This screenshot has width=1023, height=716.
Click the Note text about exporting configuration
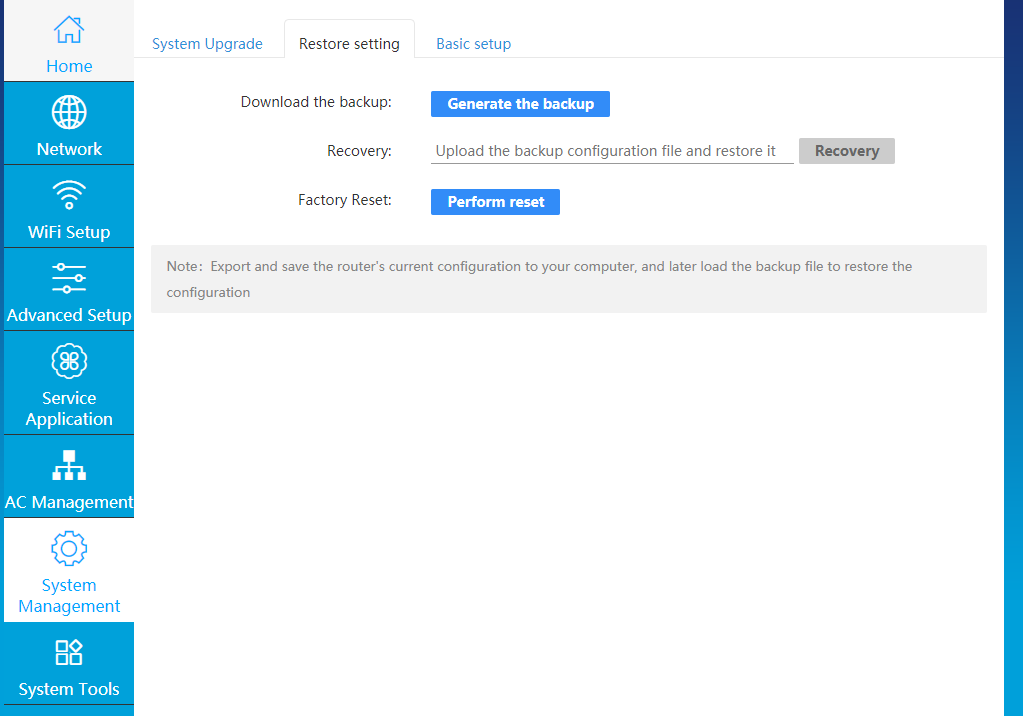539,279
